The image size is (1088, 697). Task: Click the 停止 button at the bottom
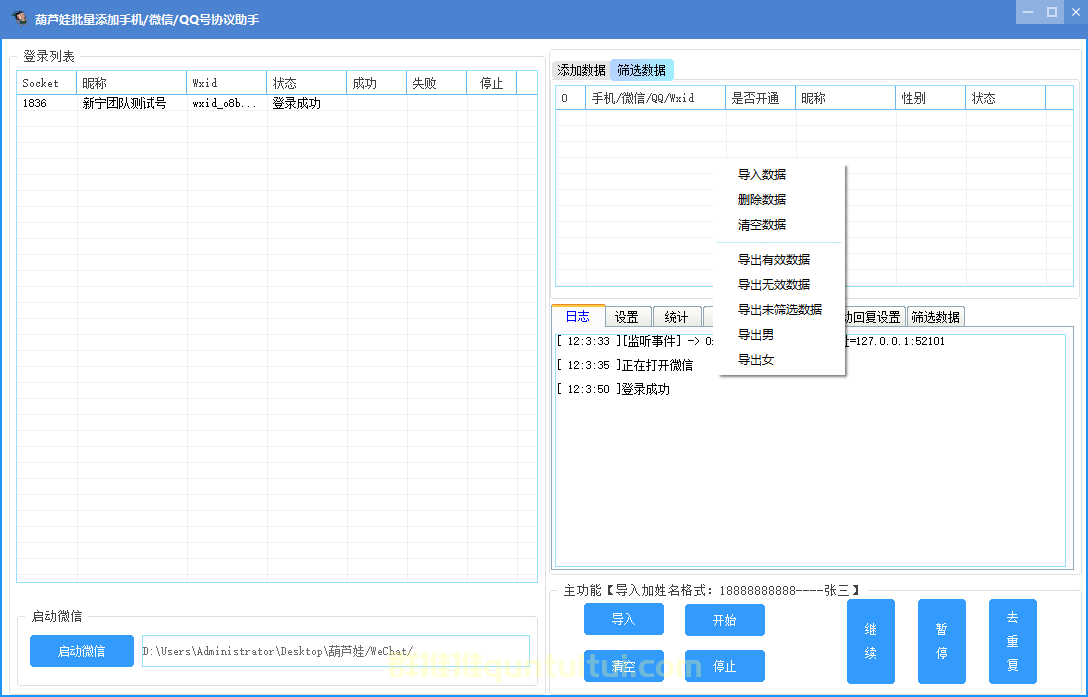point(724,666)
